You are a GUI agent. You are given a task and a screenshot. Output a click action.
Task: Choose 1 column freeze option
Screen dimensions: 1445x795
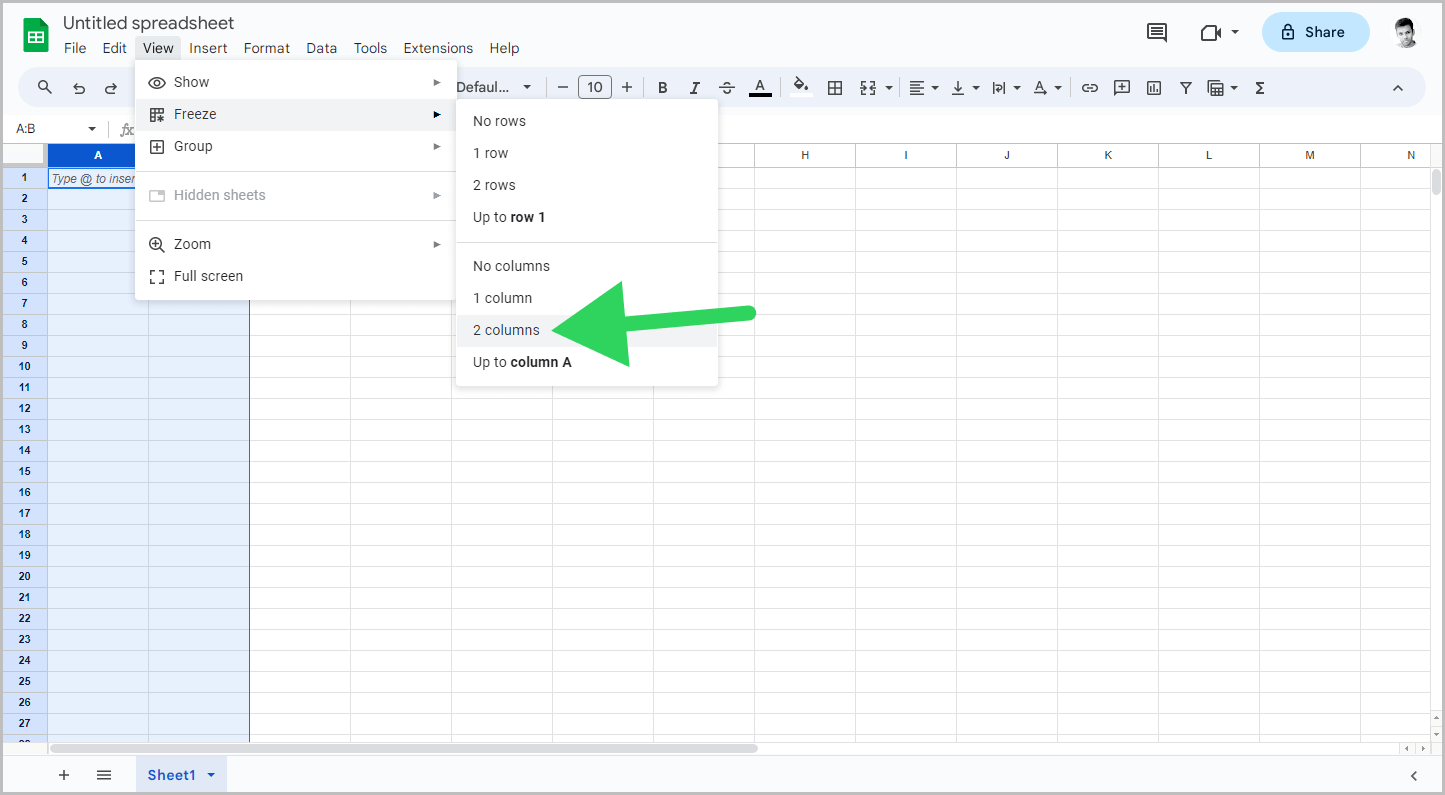(587, 298)
